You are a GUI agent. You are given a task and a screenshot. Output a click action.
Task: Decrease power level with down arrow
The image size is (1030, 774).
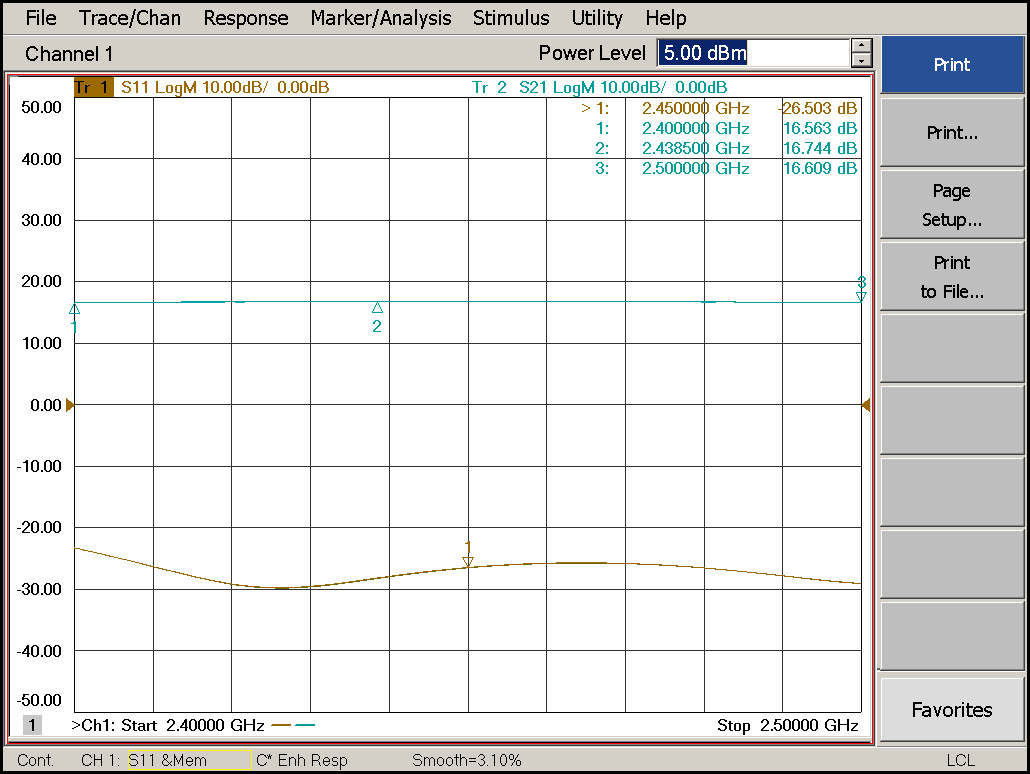pyautogui.click(x=861, y=60)
